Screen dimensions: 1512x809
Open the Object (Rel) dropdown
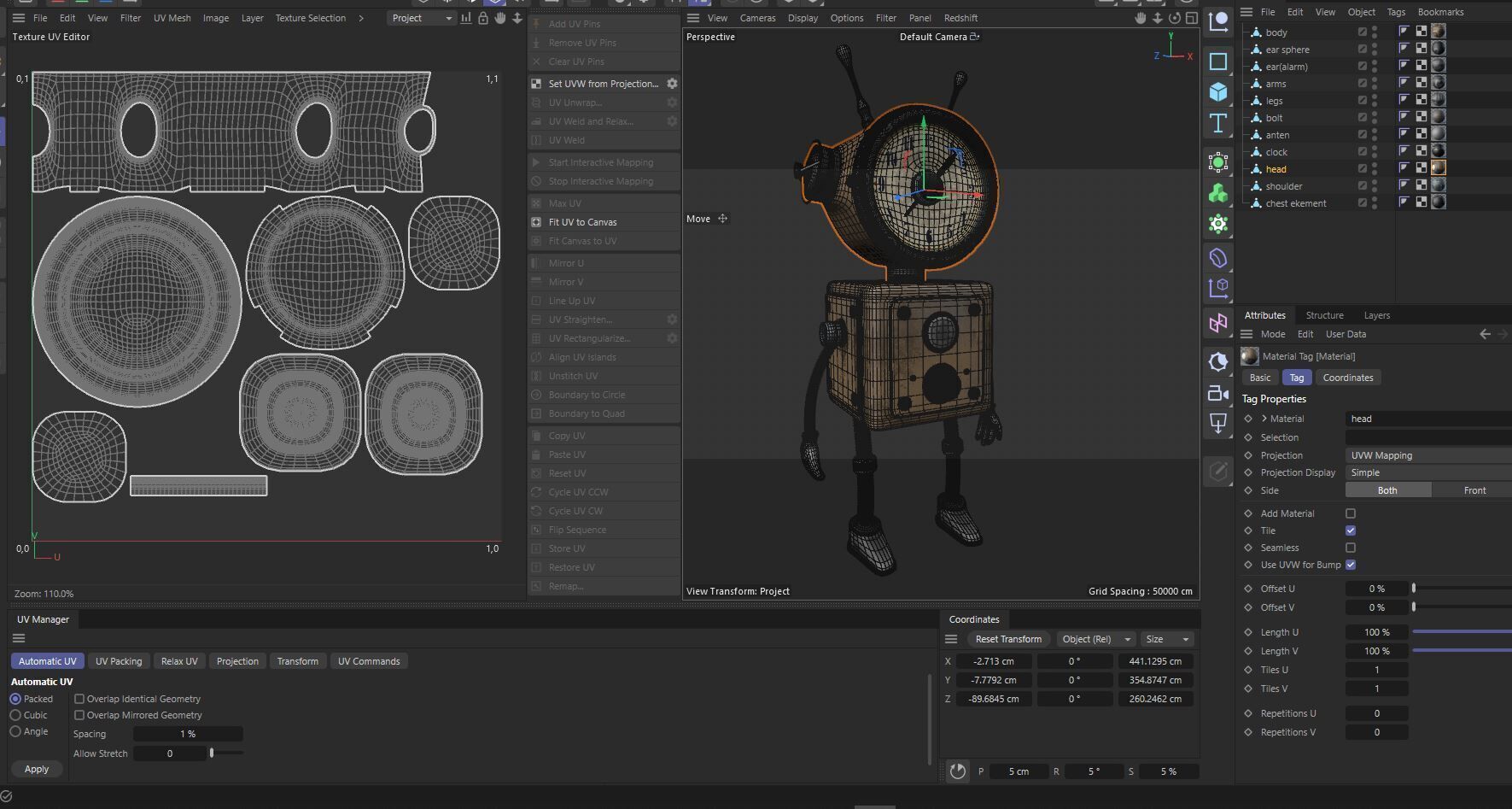(x=1095, y=639)
